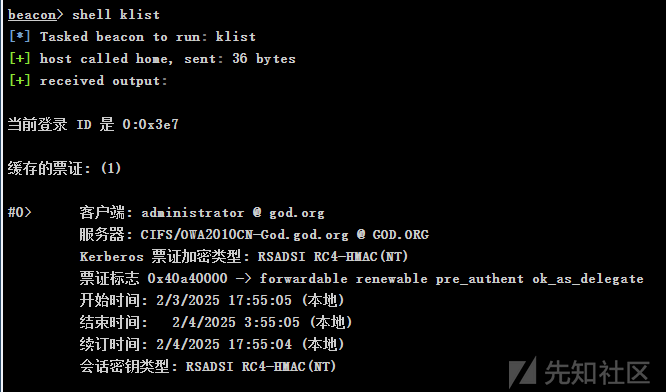The image size is (666, 392).
Task: Click the renew time 2/4/2025 17:55:04
Action: 224,344
